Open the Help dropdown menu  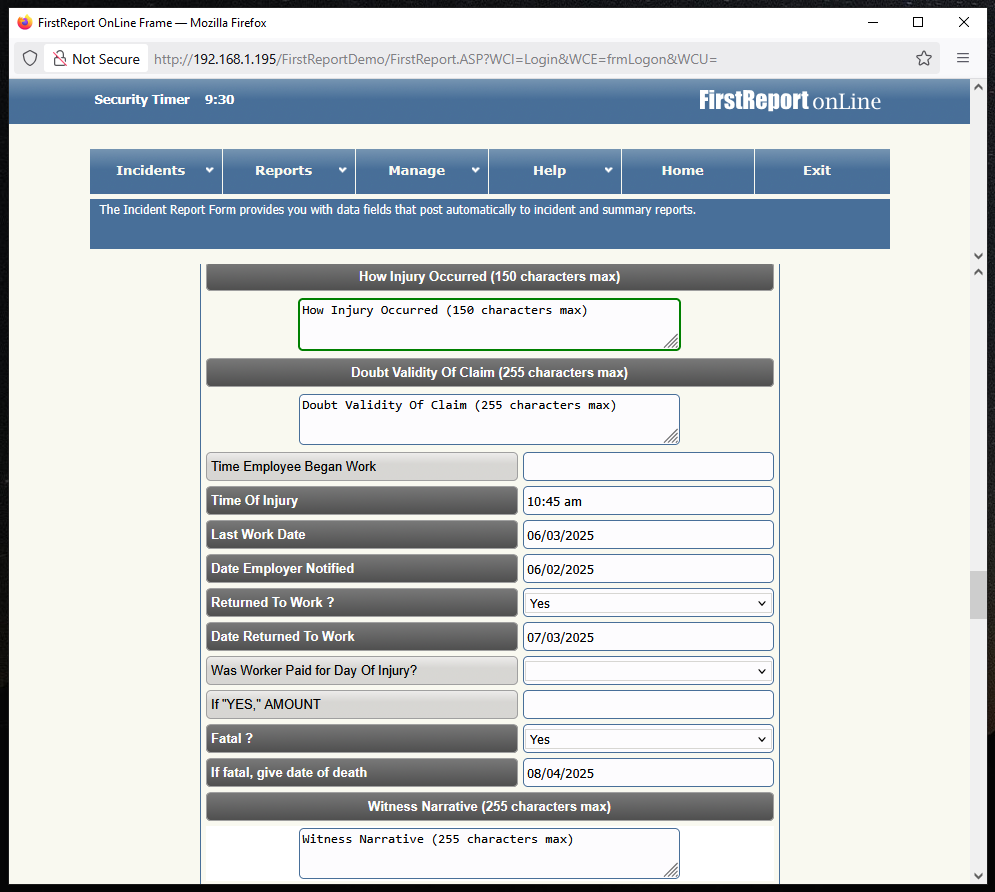coord(555,171)
